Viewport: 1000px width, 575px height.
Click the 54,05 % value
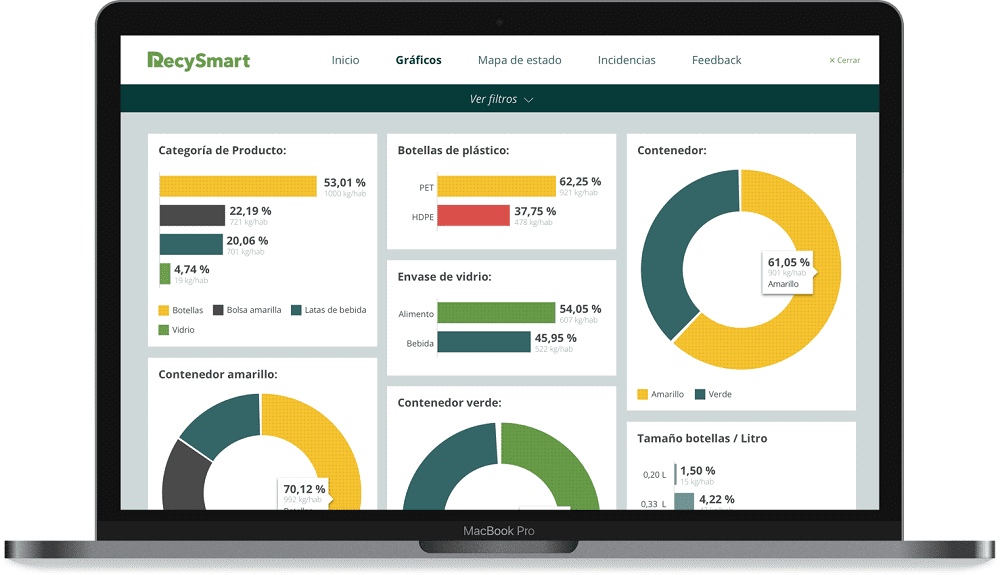[x=580, y=309]
